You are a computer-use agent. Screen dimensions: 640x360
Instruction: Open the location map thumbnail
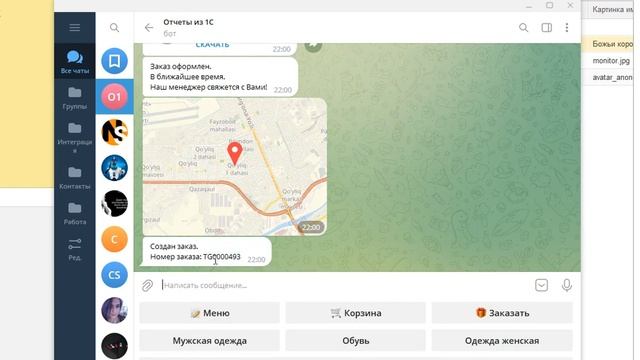coord(235,167)
